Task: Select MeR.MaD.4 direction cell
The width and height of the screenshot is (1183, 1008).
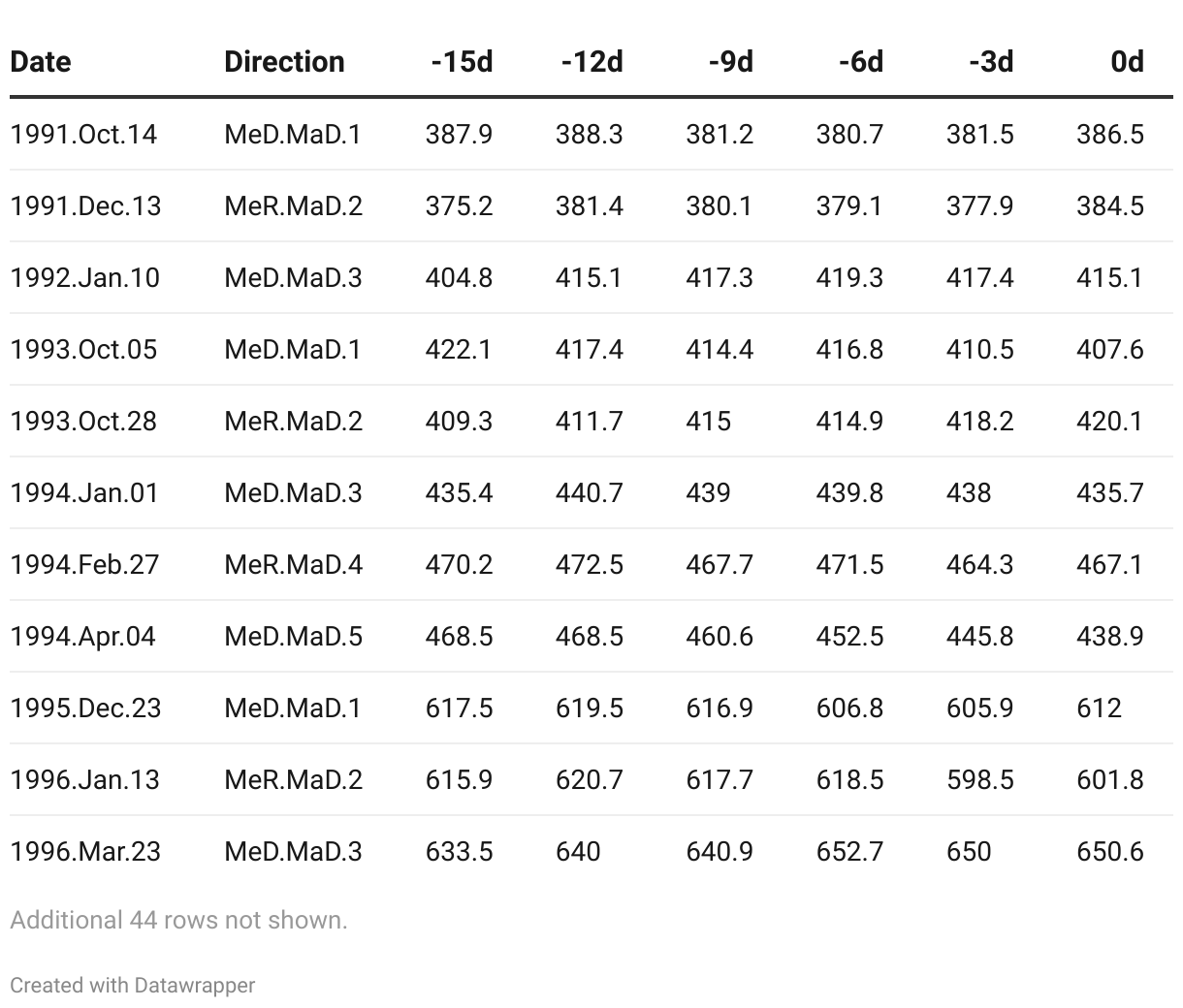Action: coord(293,564)
